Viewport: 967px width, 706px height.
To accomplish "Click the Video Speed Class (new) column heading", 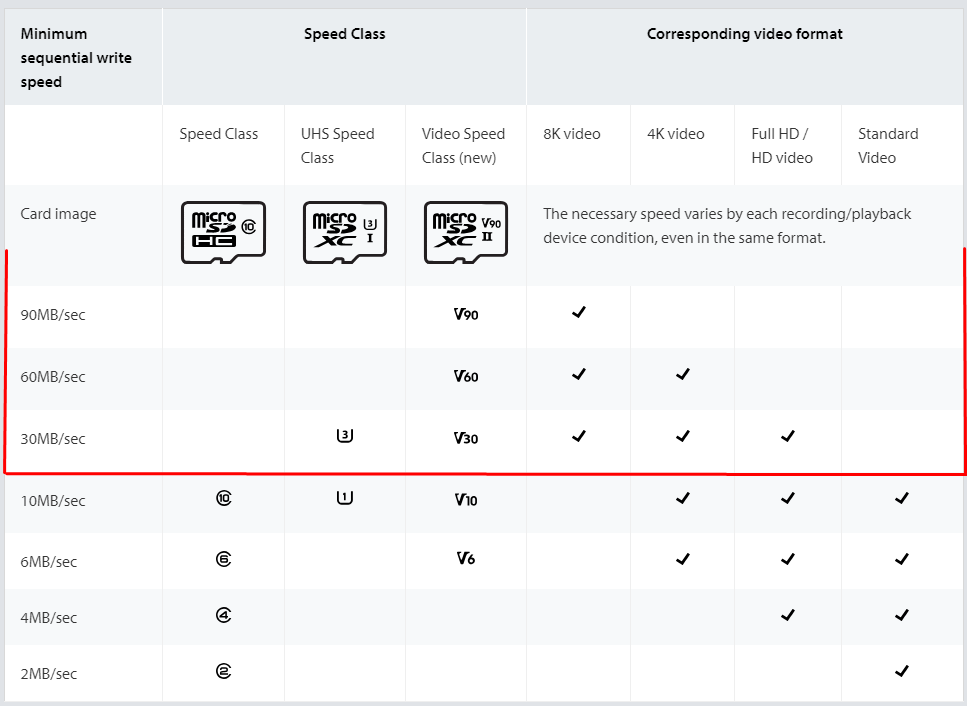I will (463, 146).
